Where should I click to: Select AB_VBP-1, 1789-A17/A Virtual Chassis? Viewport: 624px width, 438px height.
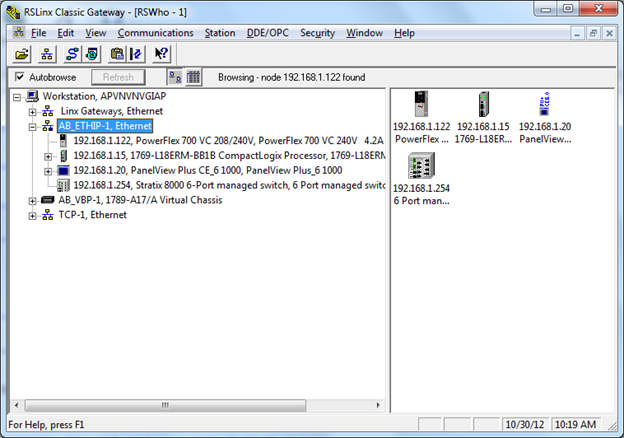[140, 200]
